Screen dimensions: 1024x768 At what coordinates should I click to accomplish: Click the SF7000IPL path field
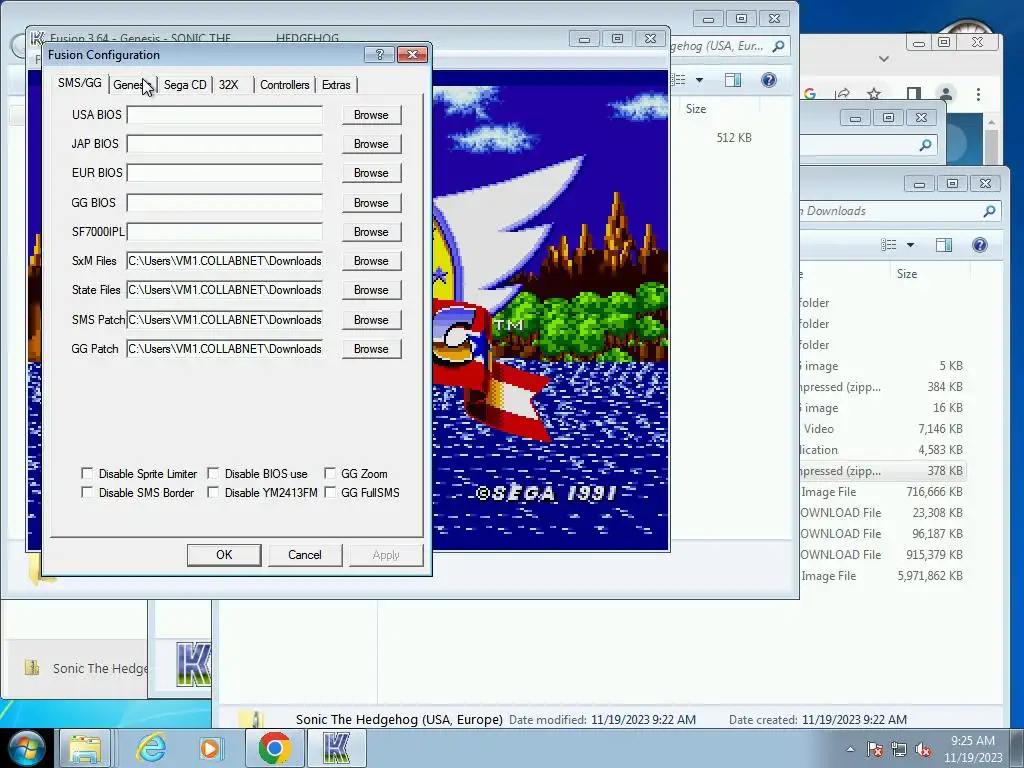[x=225, y=232]
